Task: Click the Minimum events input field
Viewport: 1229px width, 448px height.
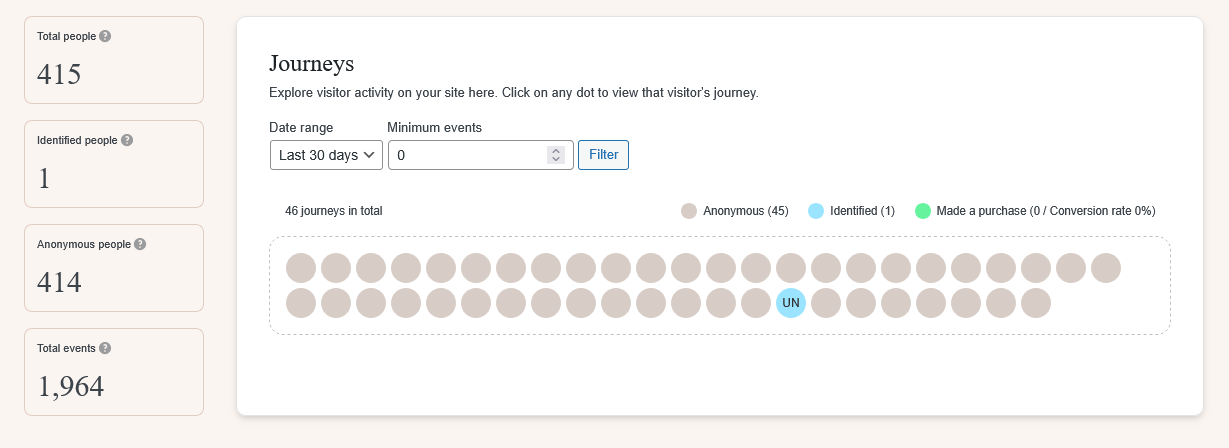Action: [x=481, y=155]
